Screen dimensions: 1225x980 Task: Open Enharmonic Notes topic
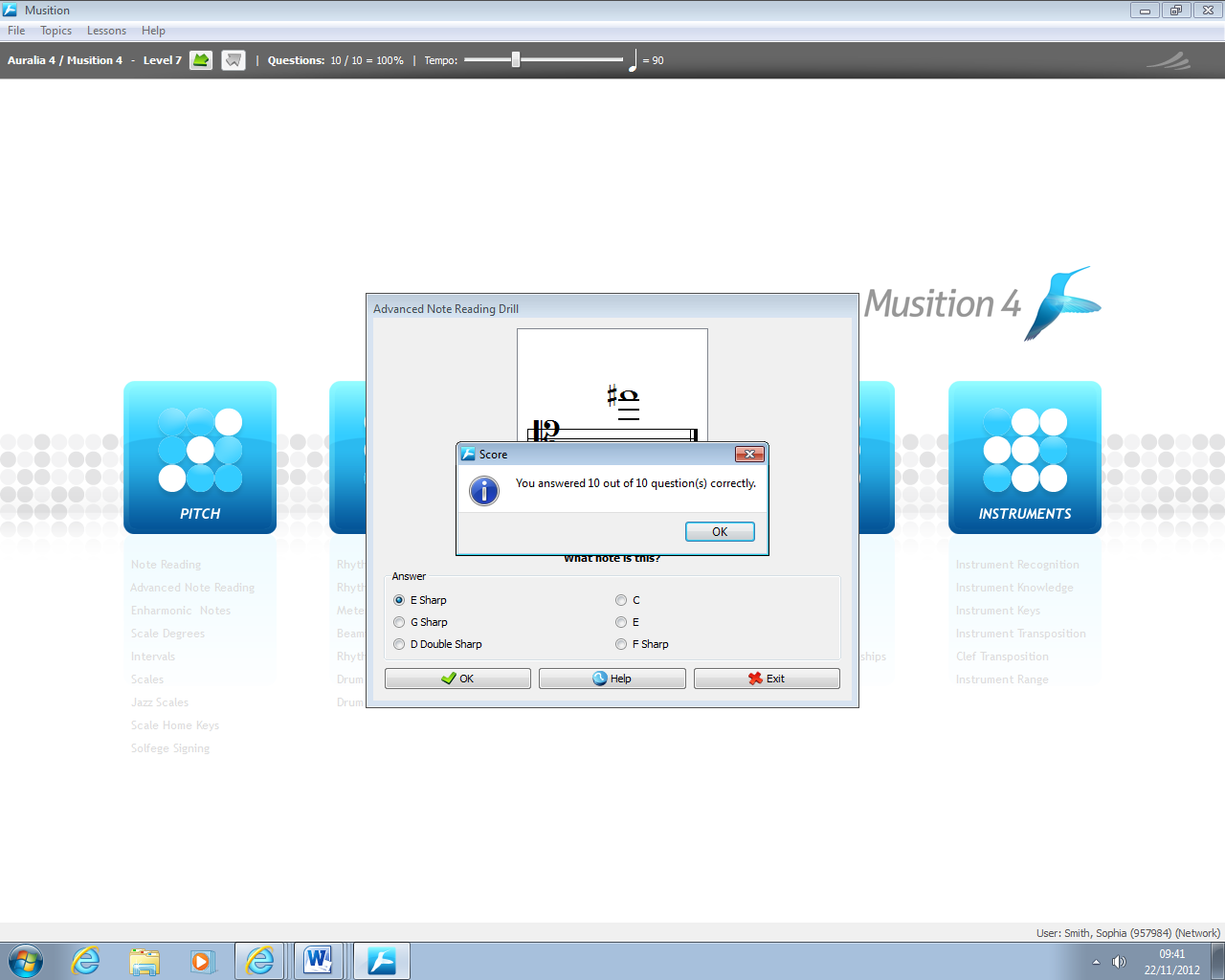click(x=181, y=611)
